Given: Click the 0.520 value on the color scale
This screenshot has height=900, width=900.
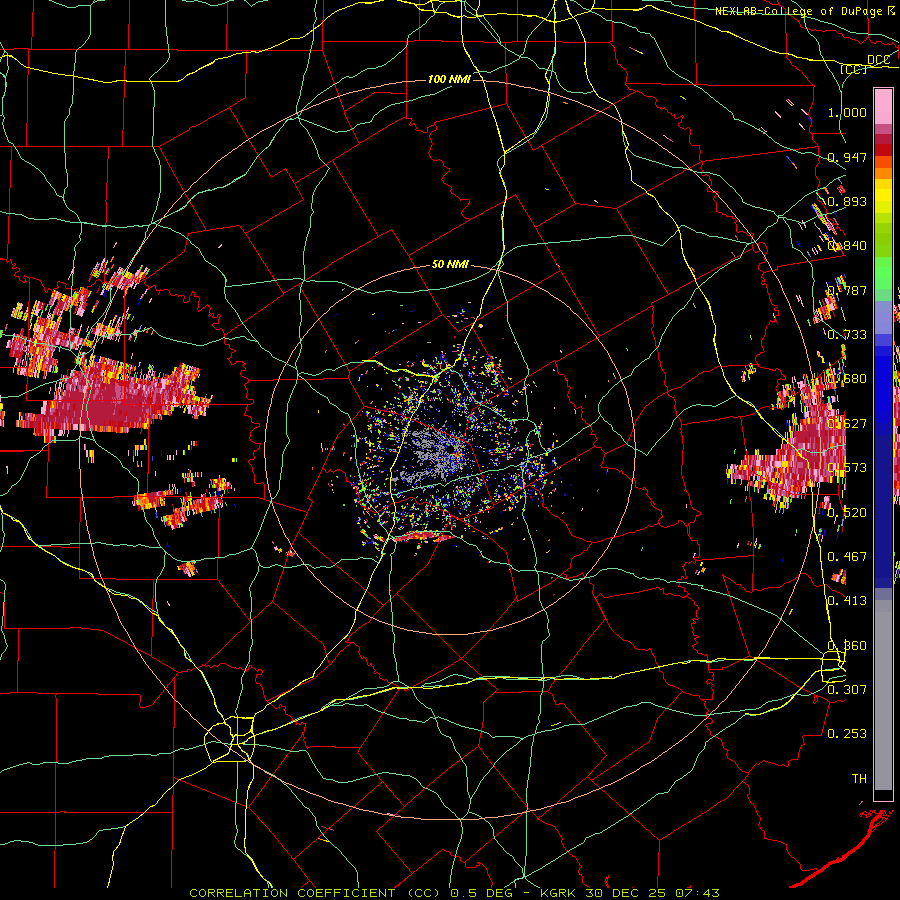Looking at the screenshot, I should tap(847, 513).
